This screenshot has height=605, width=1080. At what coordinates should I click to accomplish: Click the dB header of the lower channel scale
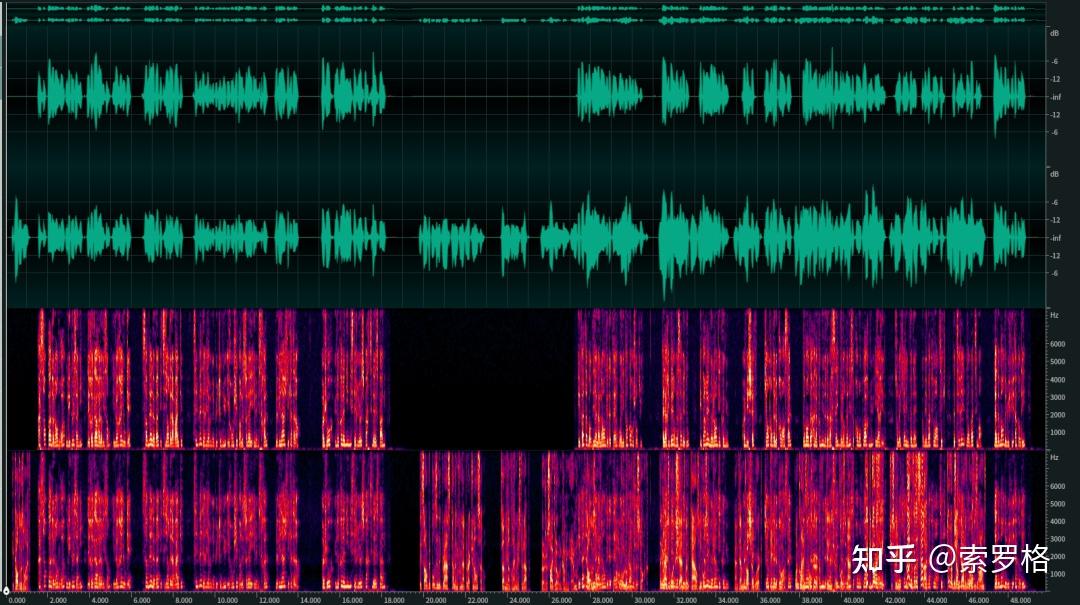[x=1055, y=174]
